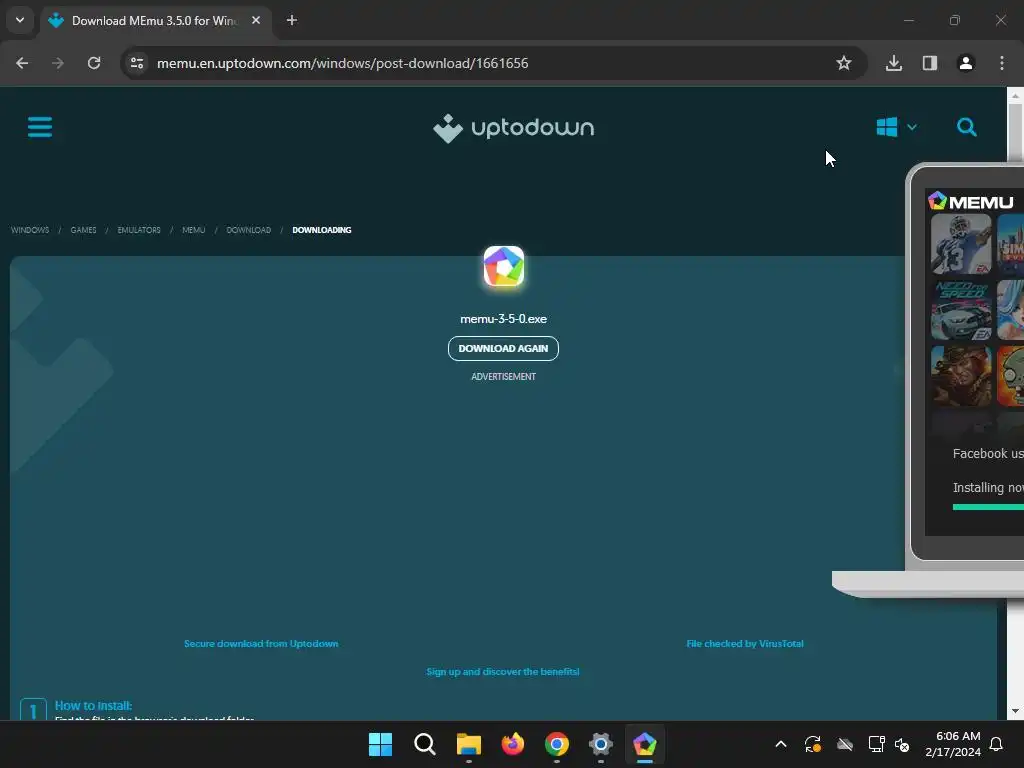Click the DOWNLOADING breadcrumb text
Screen dimensions: 1024x768
322,230
